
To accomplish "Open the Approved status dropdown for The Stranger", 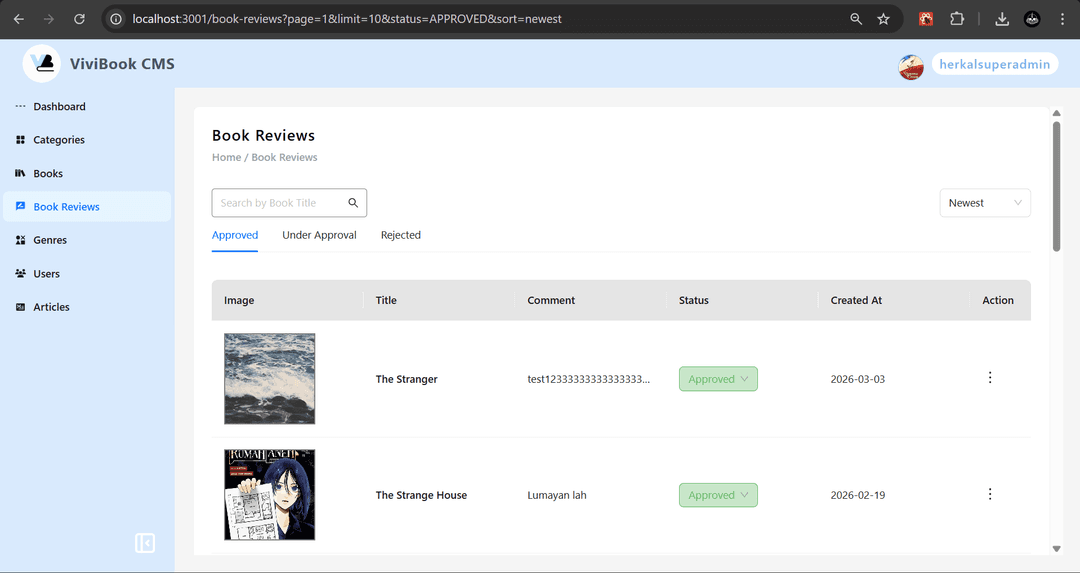I will [x=718, y=379].
